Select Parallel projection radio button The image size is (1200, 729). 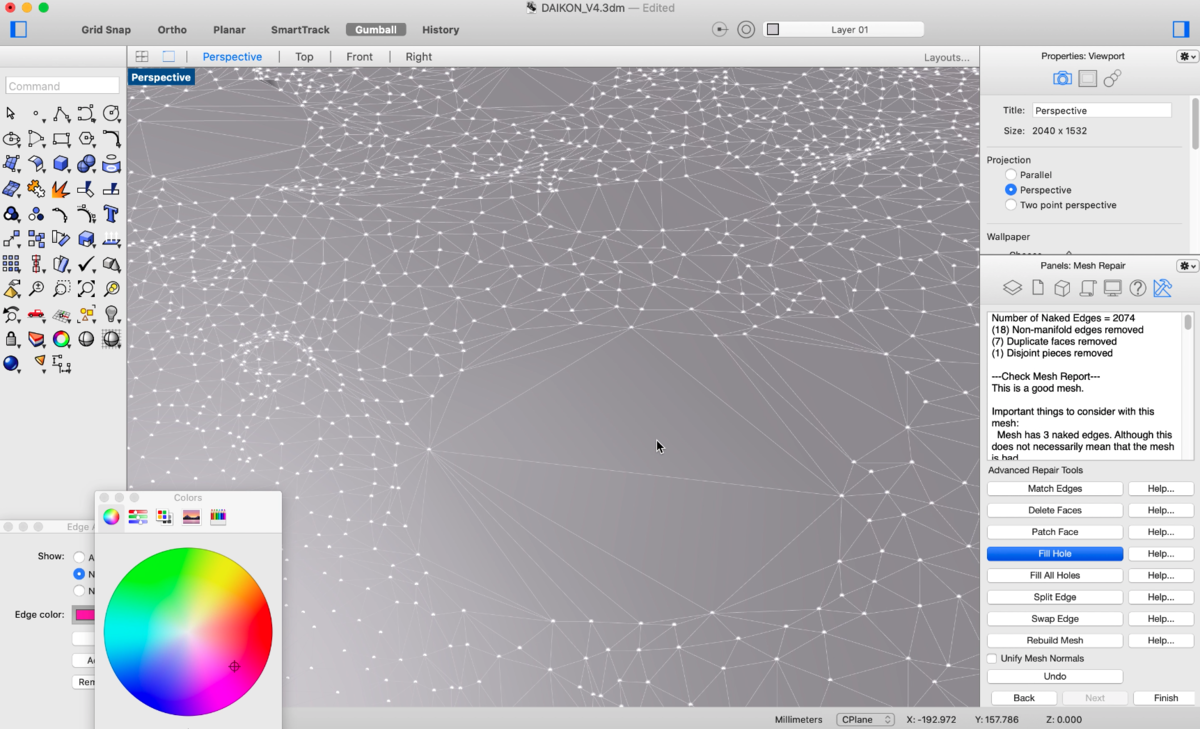tap(1011, 175)
